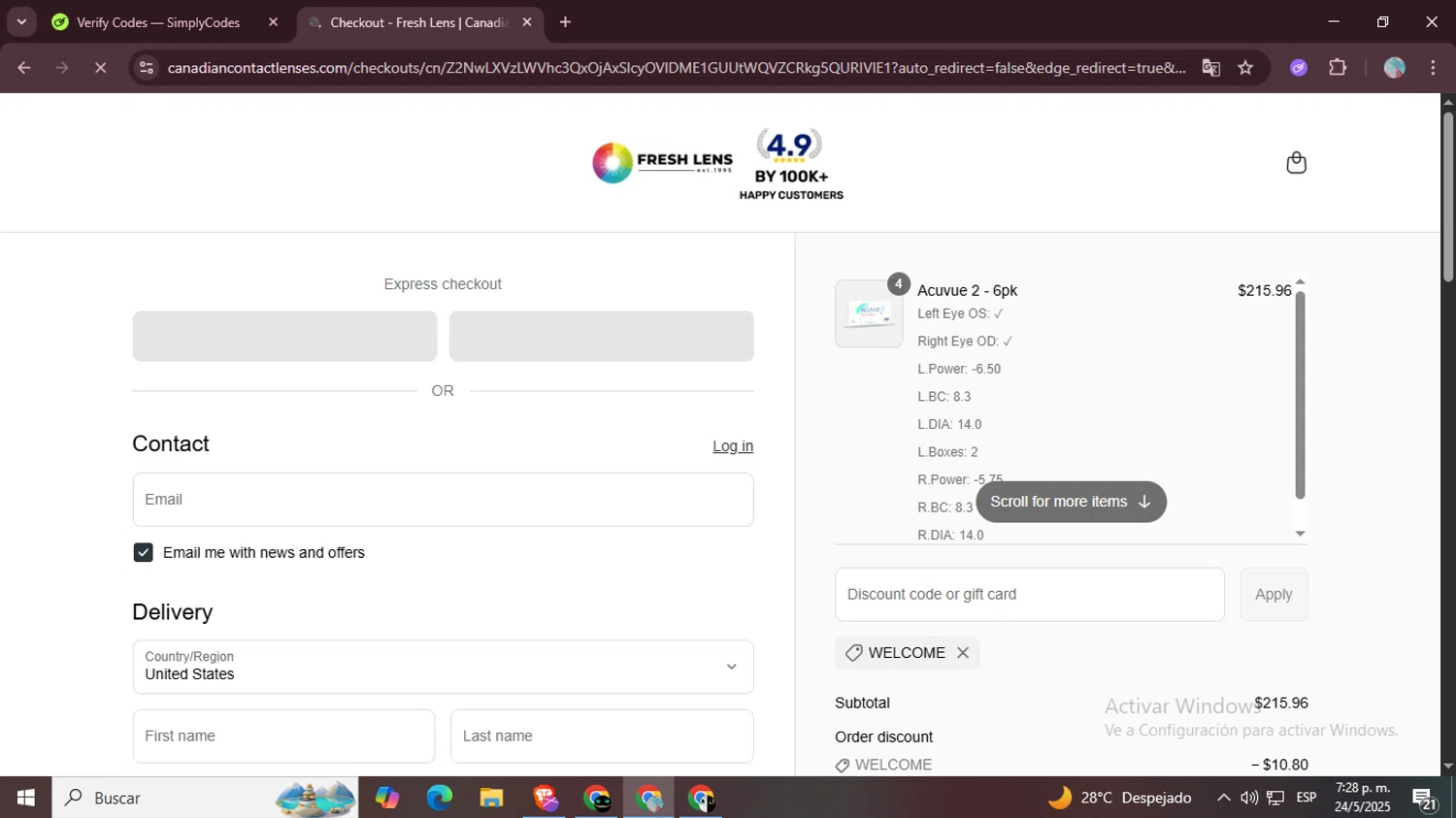Image resolution: width=1456 pixels, height=818 pixels.
Task: Click the Apply discount button
Action: point(1274,595)
